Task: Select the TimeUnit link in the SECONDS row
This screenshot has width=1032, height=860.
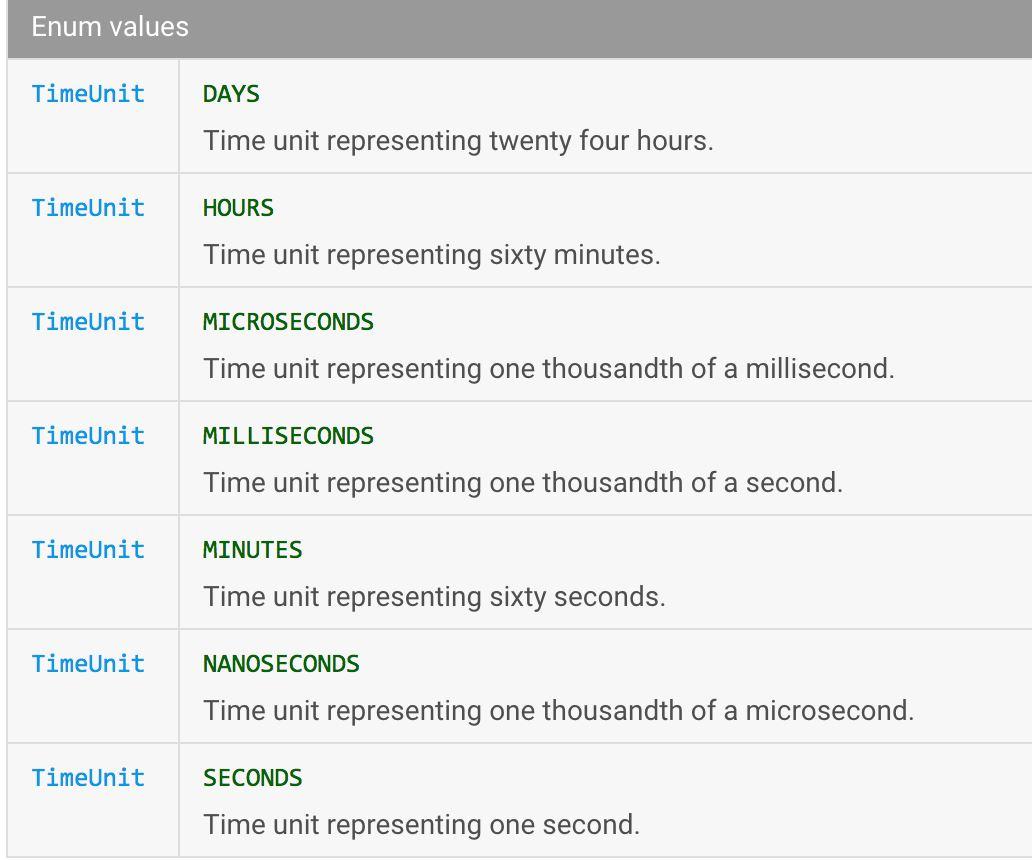Action: 88,778
